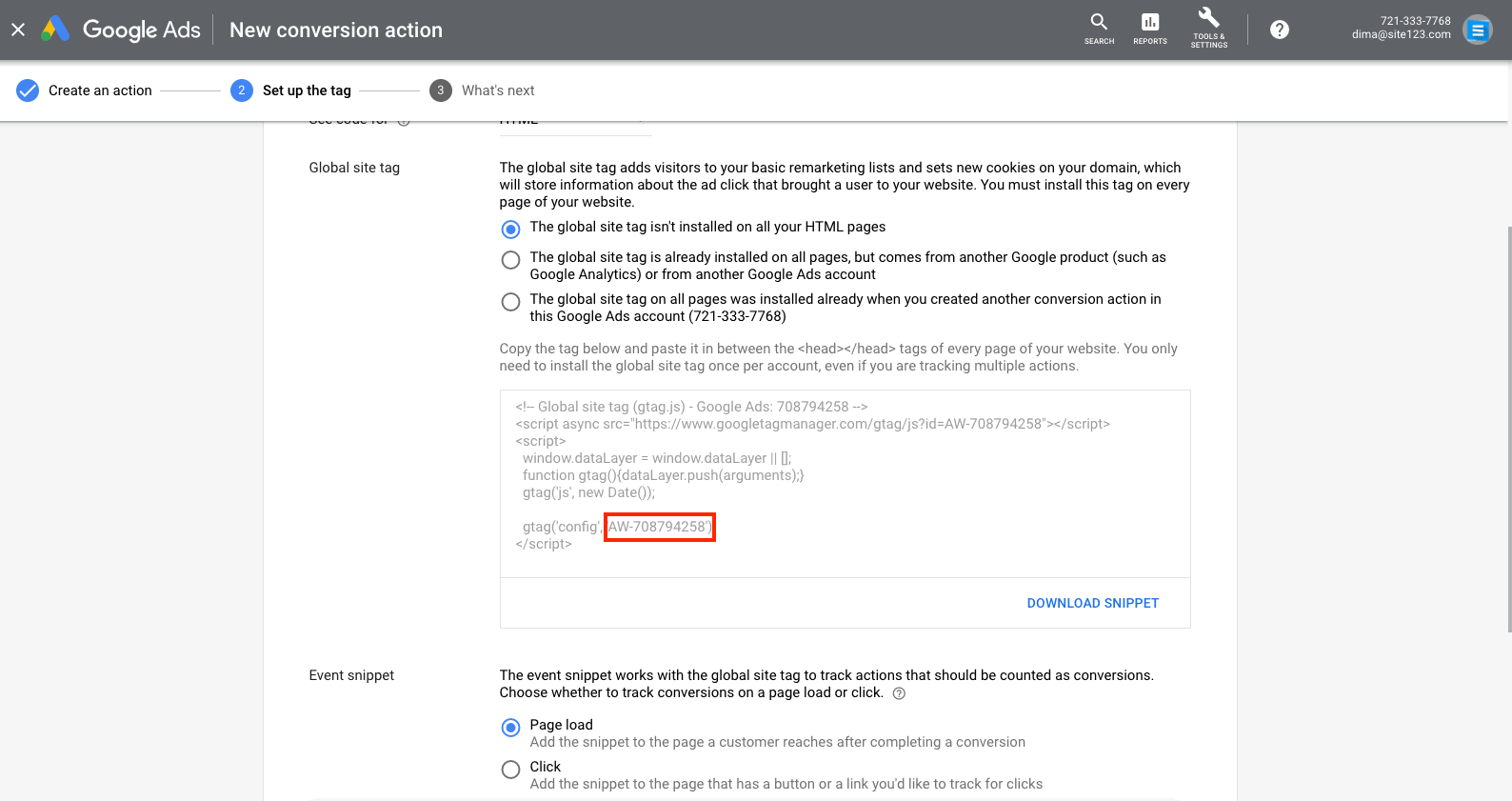Screen dimensions: 1512x801
Task: Select the Click radio option
Action: [x=510, y=769]
